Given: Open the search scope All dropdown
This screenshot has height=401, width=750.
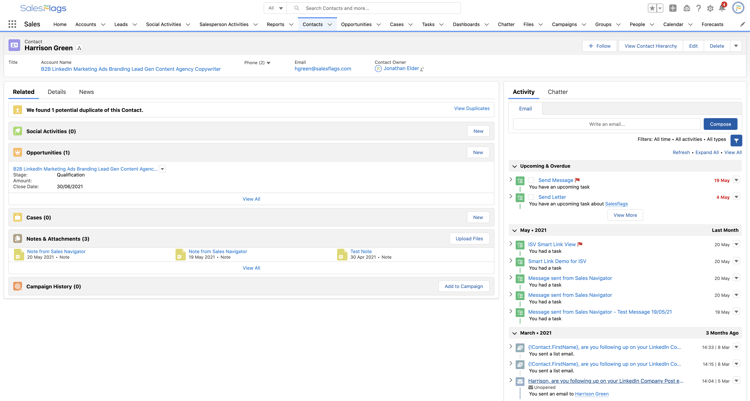Looking at the screenshot, I should (x=276, y=8).
